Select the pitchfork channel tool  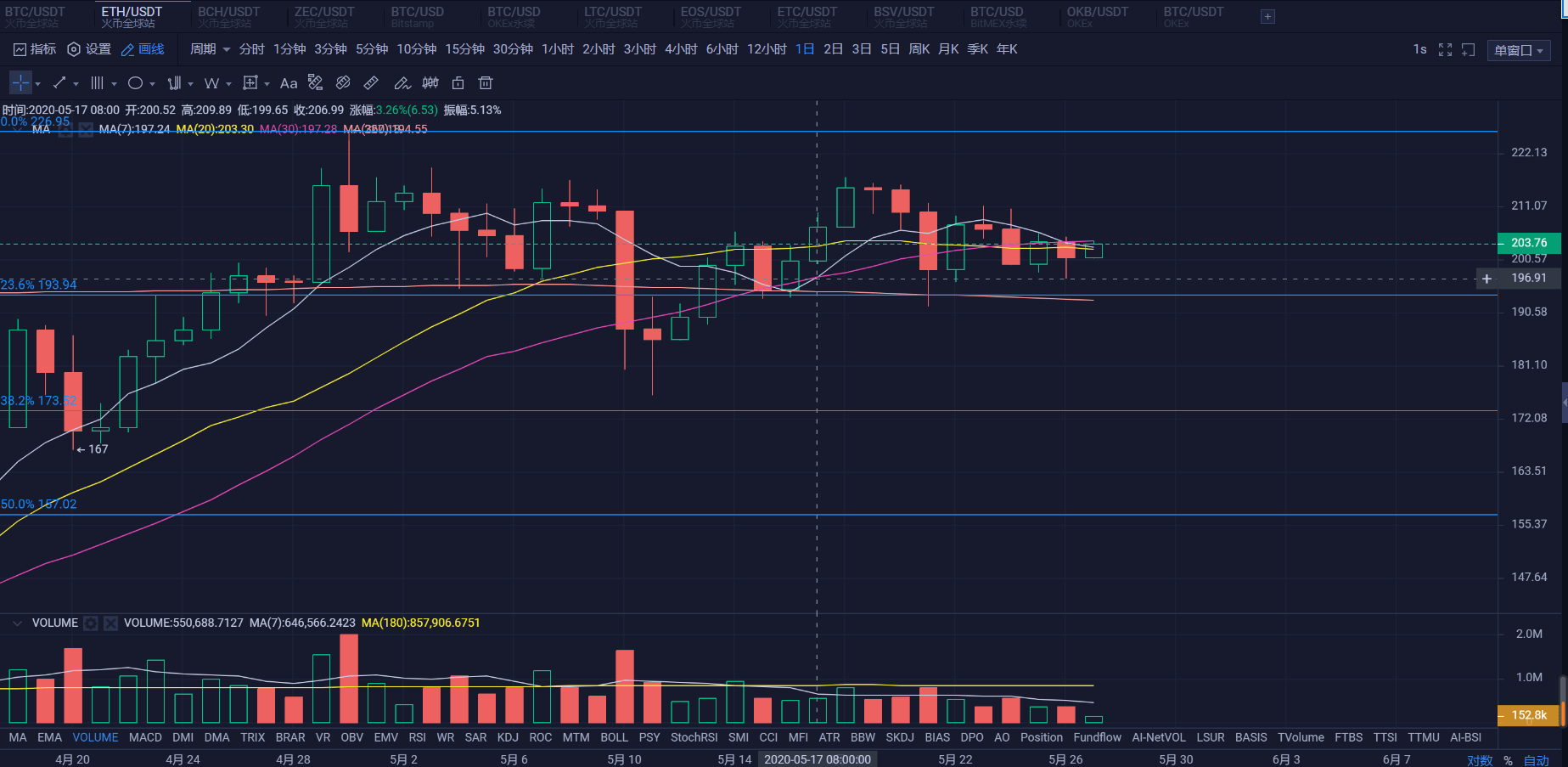click(174, 82)
